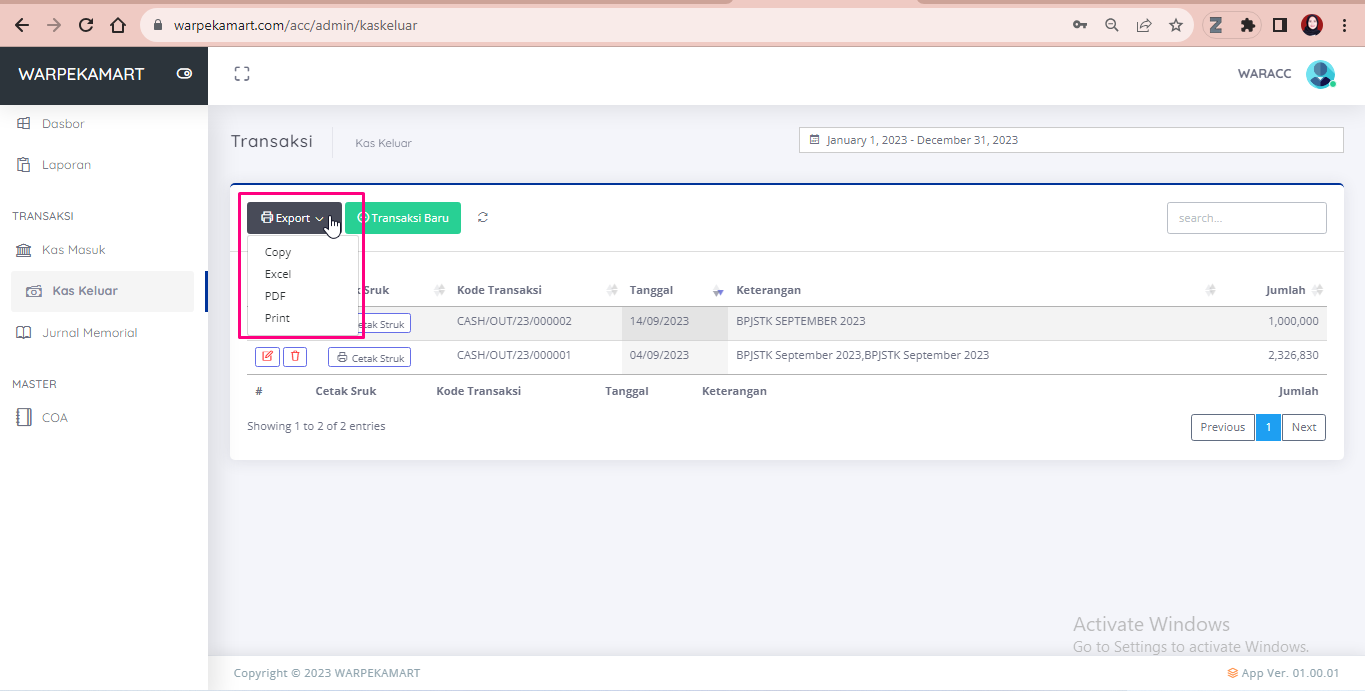The image size is (1365, 691).
Task: Open COA in sidebar
Action: (x=55, y=418)
